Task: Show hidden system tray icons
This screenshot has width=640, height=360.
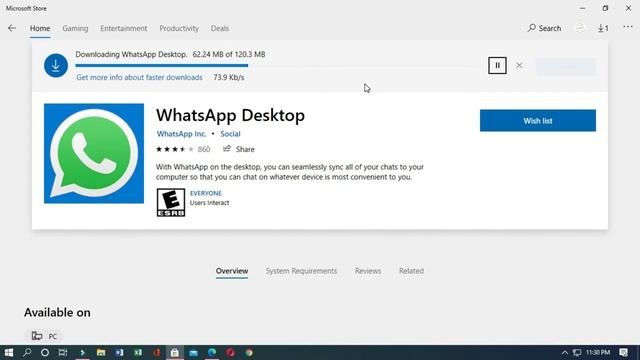Action: pyautogui.click(x=565, y=353)
